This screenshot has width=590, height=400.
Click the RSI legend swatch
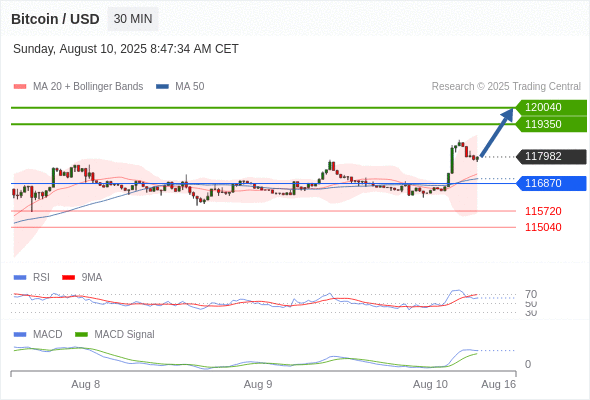20,278
